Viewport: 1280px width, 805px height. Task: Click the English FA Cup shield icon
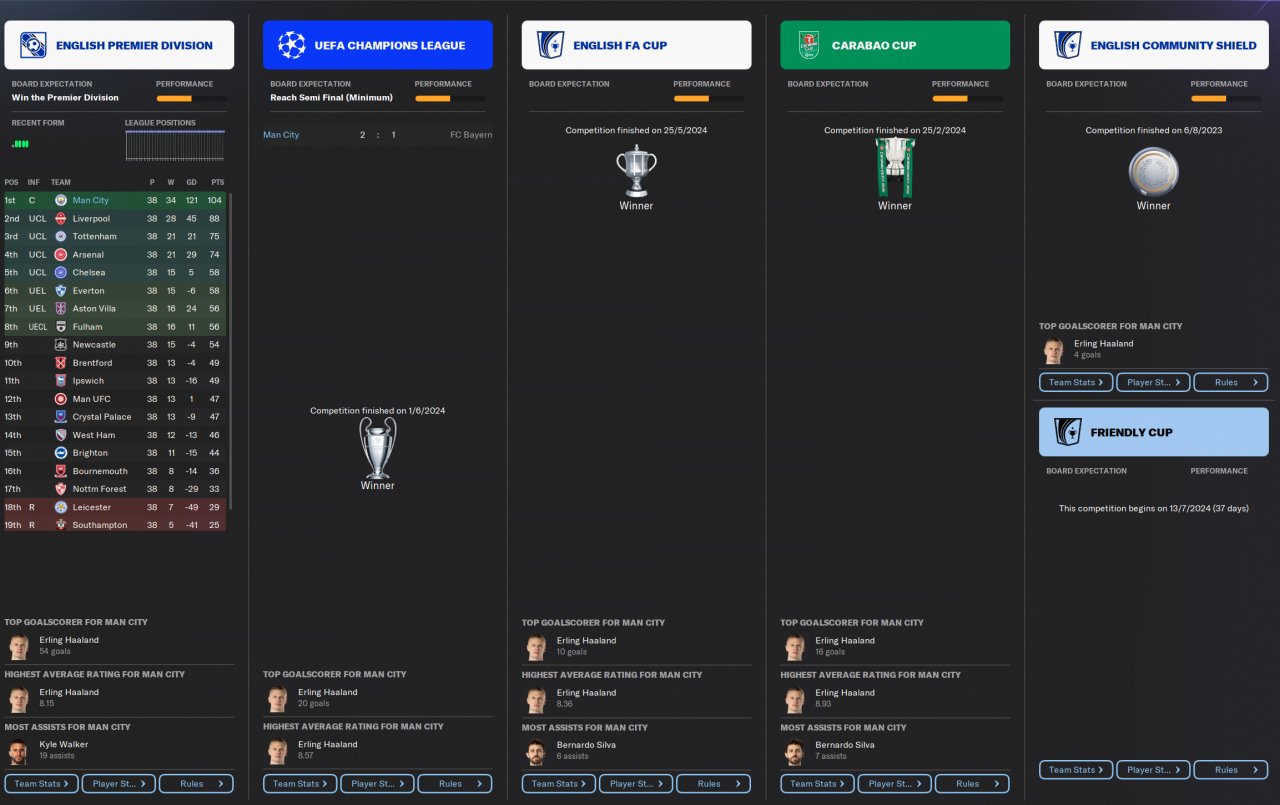(550, 45)
